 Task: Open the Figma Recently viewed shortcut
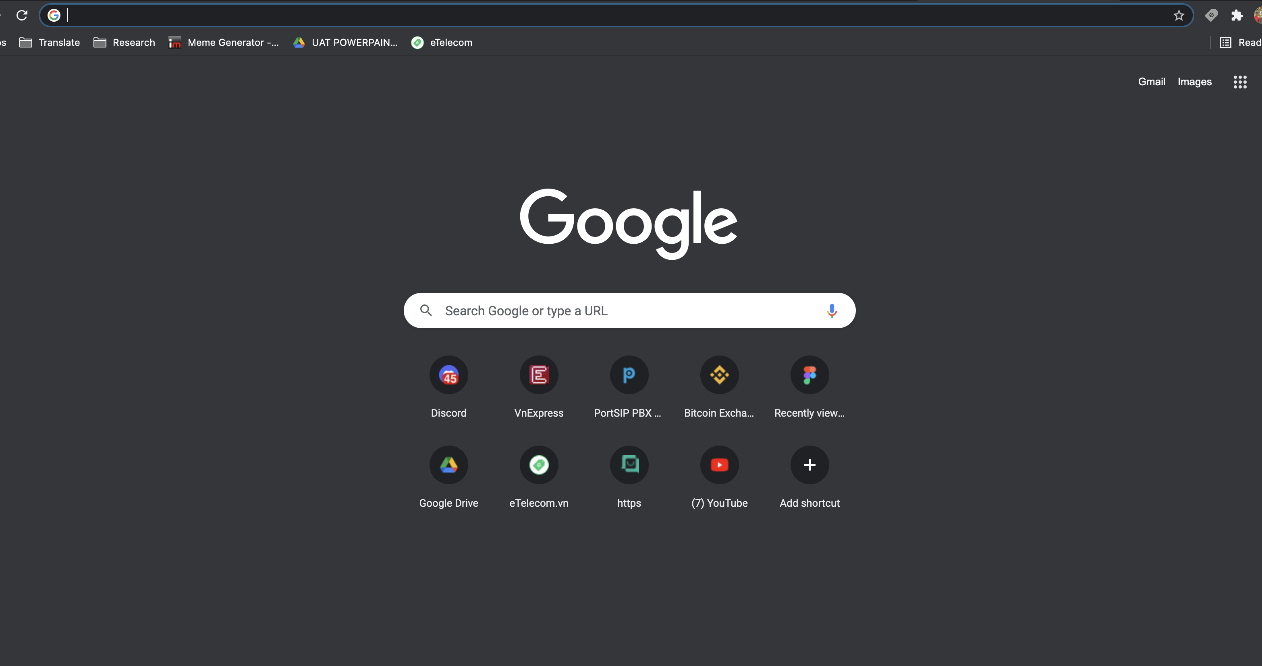pyautogui.click(x=809, y=376)
